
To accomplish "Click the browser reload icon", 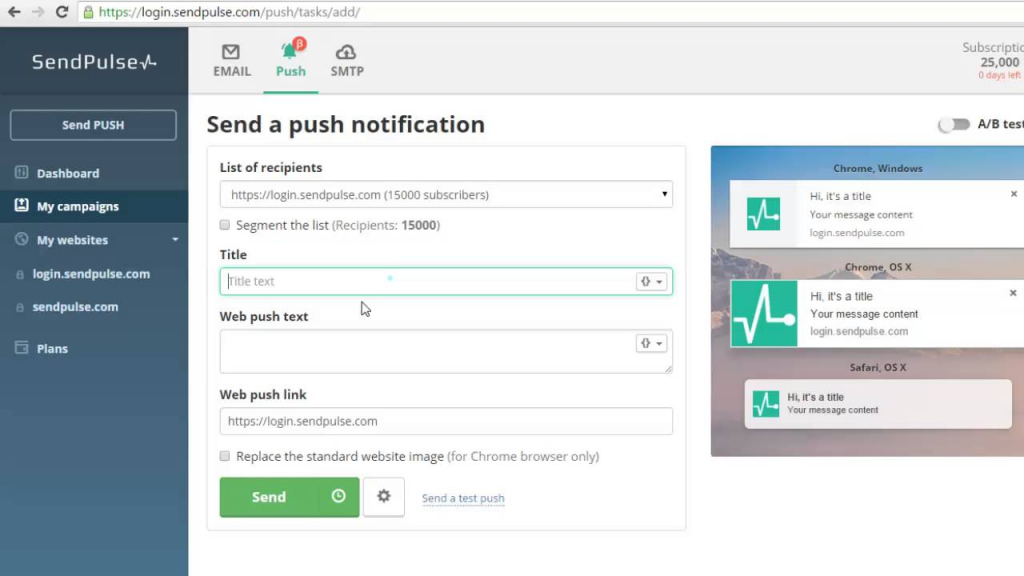I will click(61, 12).
